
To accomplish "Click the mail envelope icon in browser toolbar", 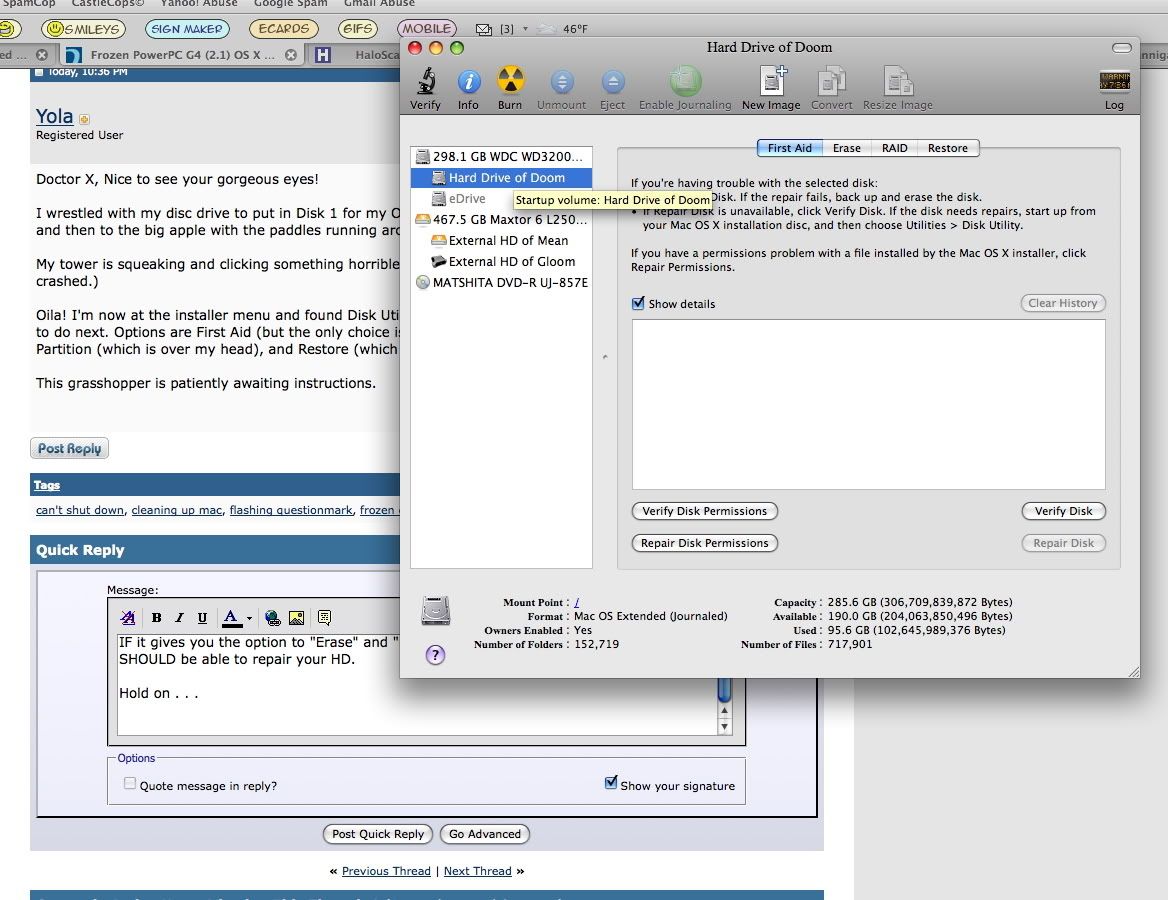I will [x=483, y=29].
